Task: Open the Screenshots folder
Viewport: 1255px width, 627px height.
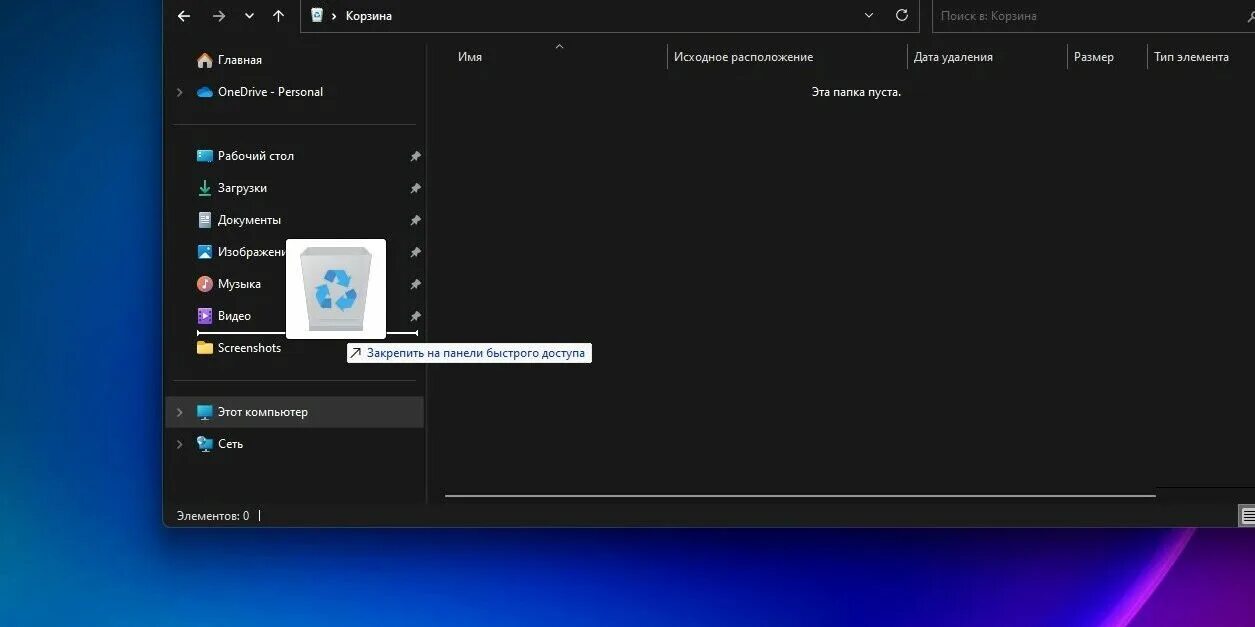Action: coord(249,348)
